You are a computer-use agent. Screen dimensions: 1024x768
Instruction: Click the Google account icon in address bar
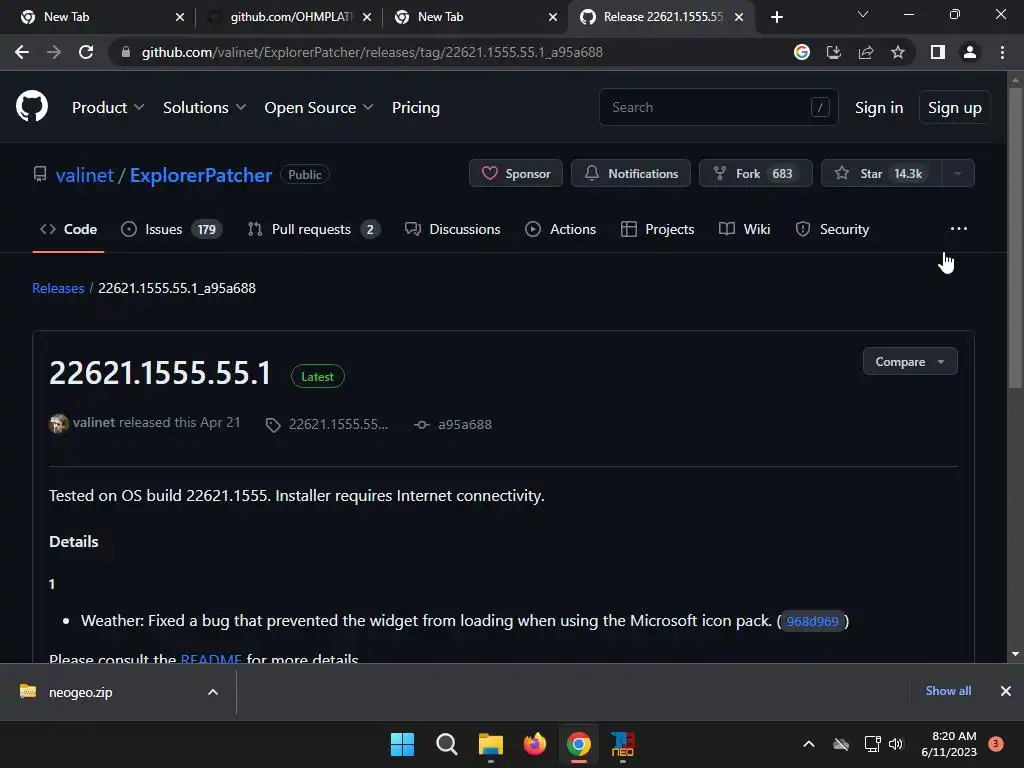[802, 52]
